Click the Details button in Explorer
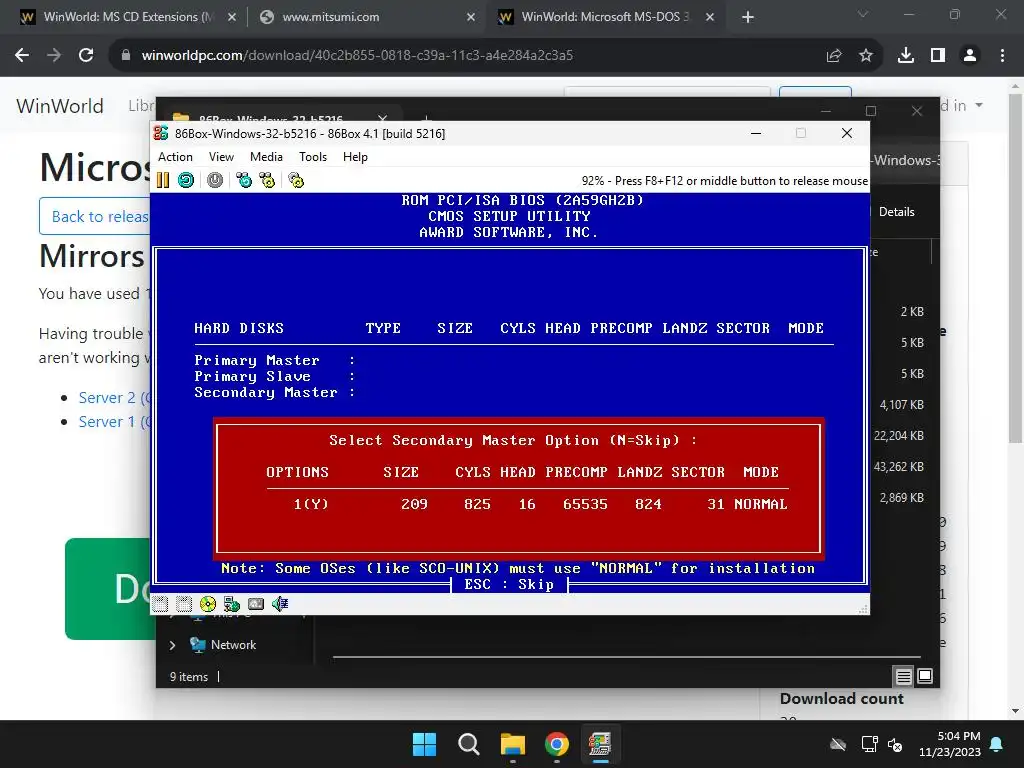The height and width of the screenshot is (768, 1024). pyautogui.click(x=896, y=212)
